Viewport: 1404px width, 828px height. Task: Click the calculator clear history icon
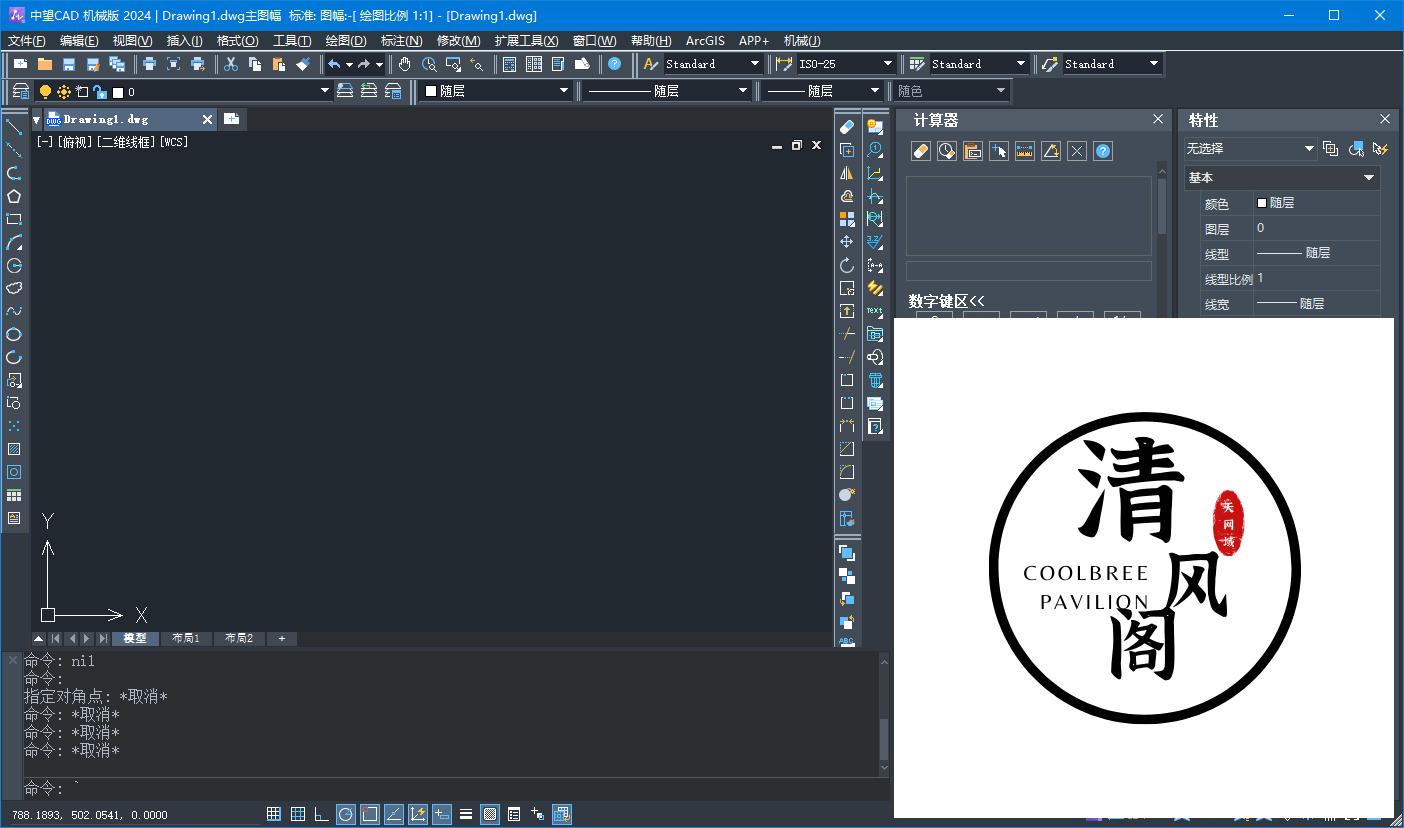pos(947,151)
